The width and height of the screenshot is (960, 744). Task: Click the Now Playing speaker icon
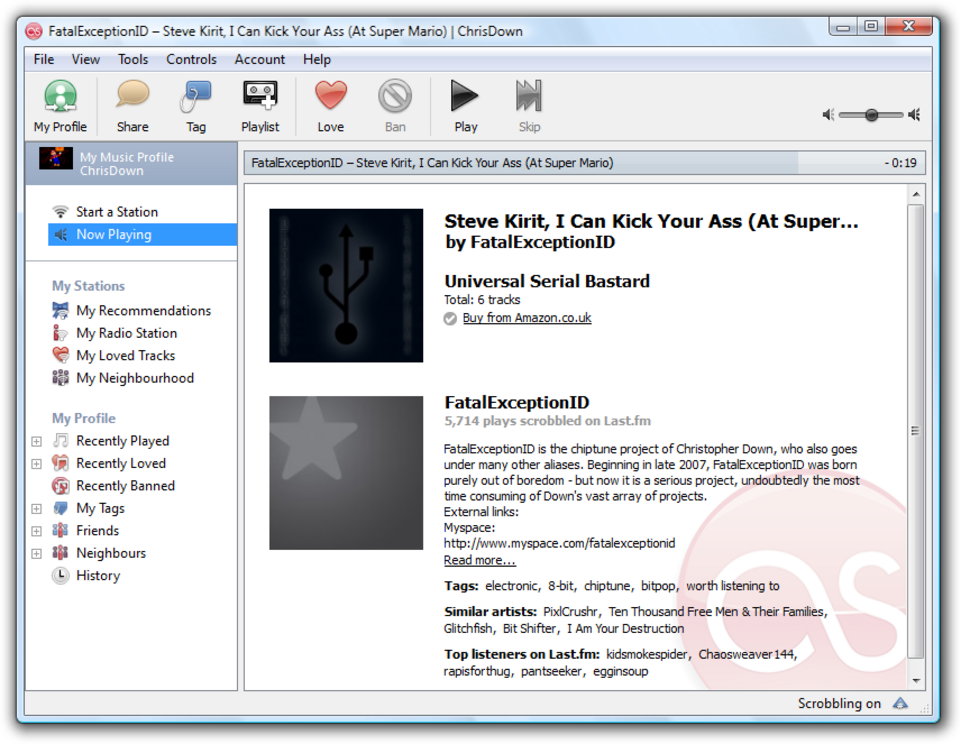61,235
